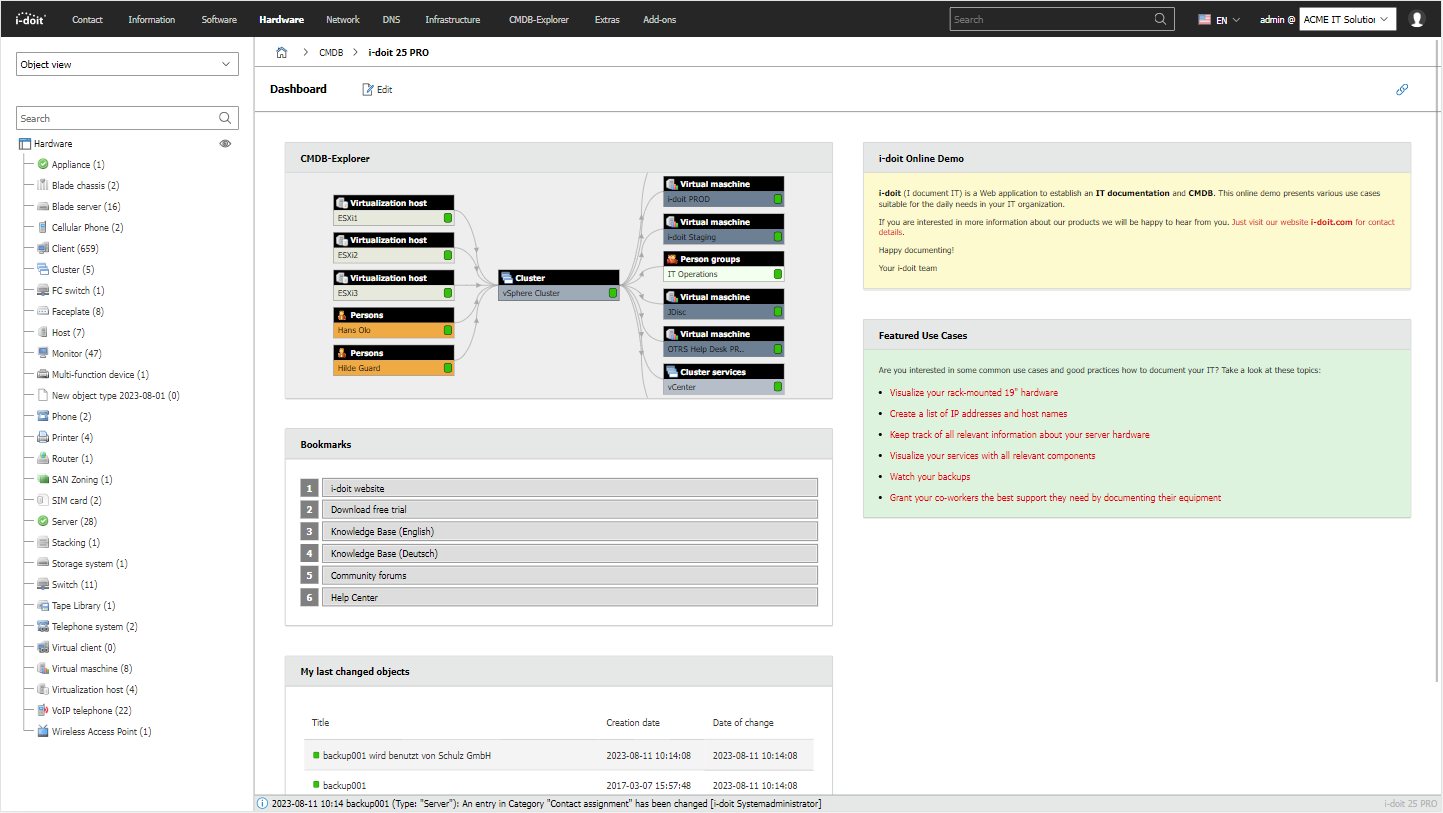Click the Appliance green check icon
1443x813 pixels.
43,164
